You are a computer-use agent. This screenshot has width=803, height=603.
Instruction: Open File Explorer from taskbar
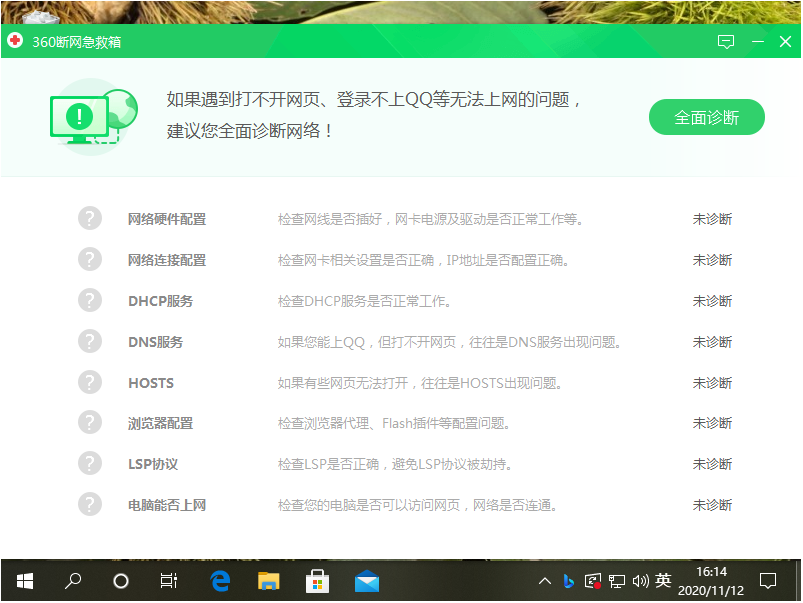[x=269, y=580]
